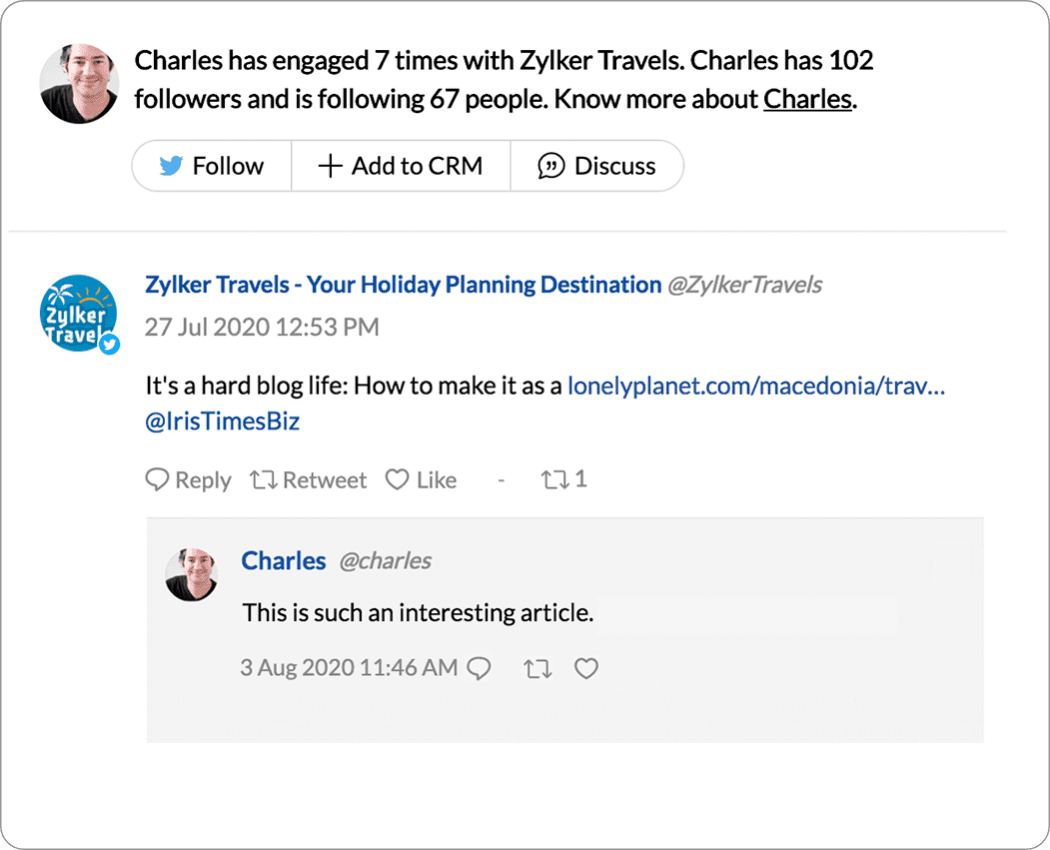Click Charles's profile photo at top
The height and width of the screenshot is (850, 1050).
coord(79,84)
